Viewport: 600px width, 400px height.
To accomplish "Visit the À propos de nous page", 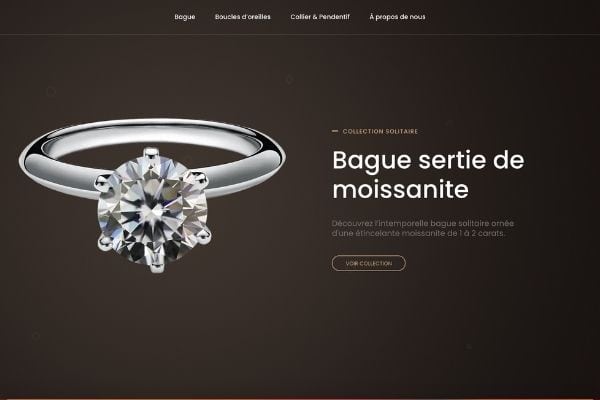I will (x=397, y=17).
